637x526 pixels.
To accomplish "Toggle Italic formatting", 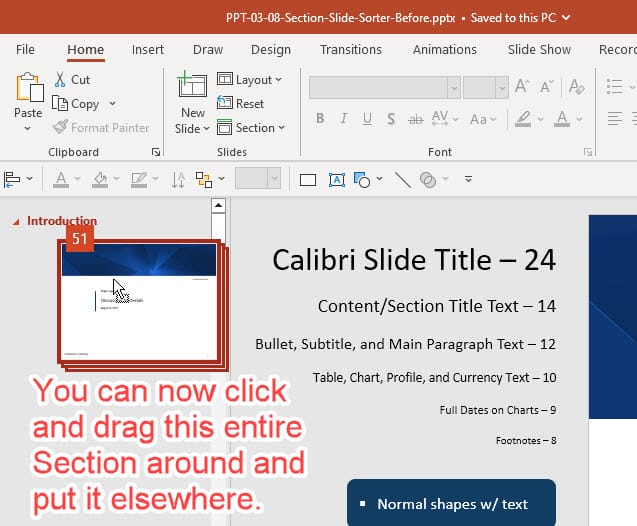I will point(344,119).
